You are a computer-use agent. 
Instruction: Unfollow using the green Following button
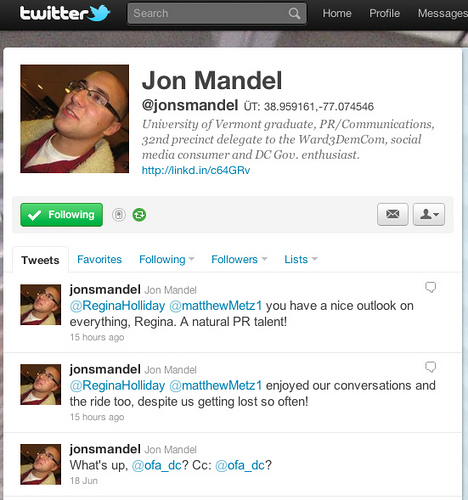point(61,215)
